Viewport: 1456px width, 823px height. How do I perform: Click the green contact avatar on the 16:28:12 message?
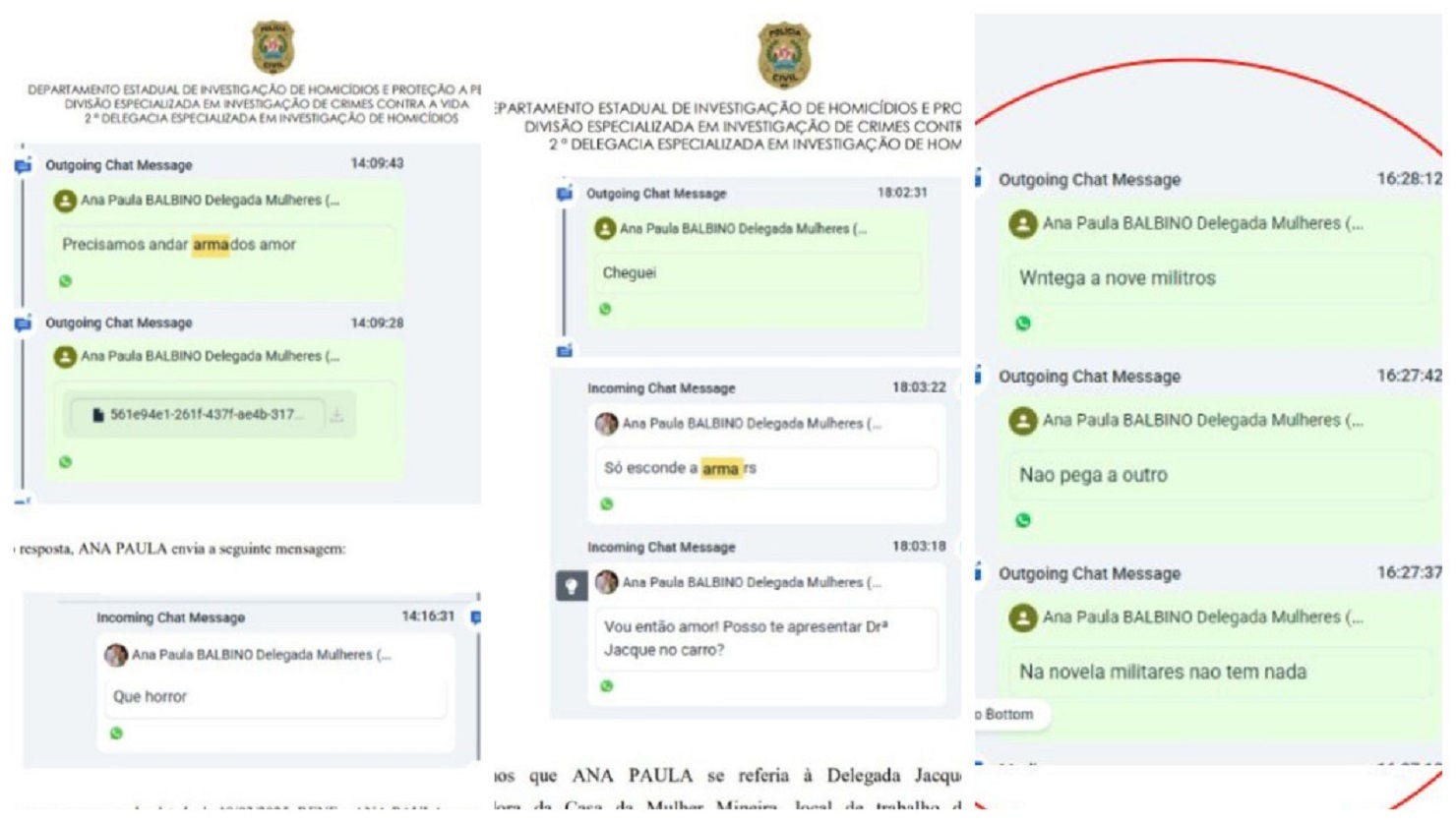[1023, 224]
